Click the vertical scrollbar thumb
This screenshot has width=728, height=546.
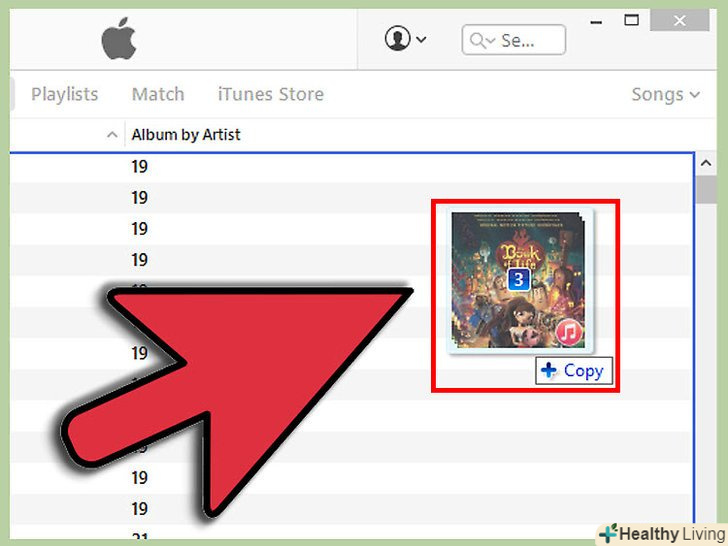(706, 189)
